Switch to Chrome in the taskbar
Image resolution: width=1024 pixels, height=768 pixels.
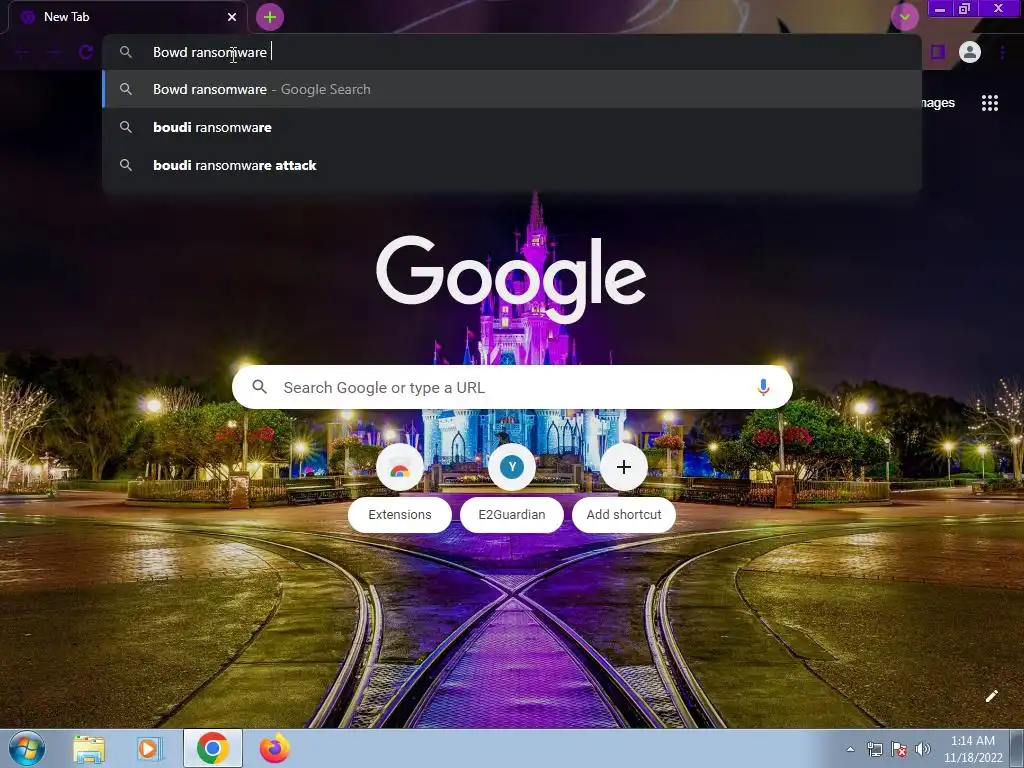tap(212, 748)
